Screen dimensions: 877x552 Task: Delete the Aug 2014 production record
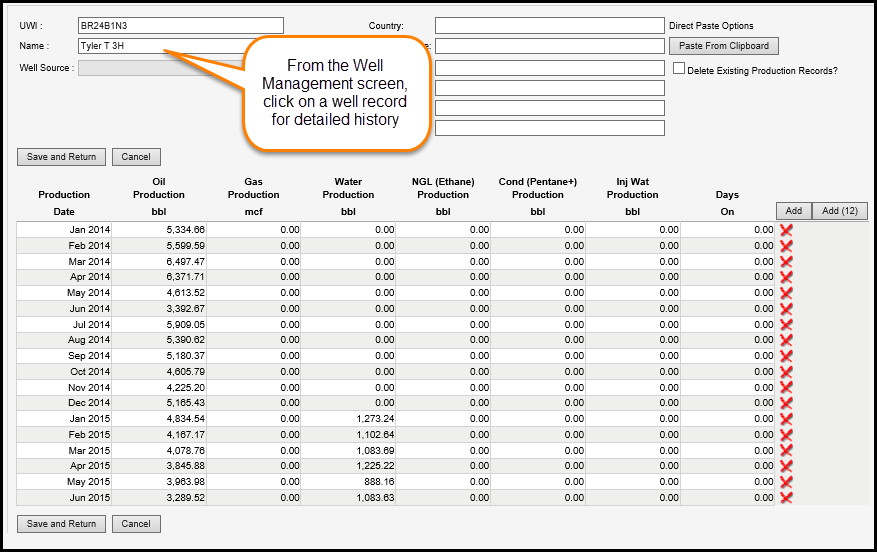[786, 340]
